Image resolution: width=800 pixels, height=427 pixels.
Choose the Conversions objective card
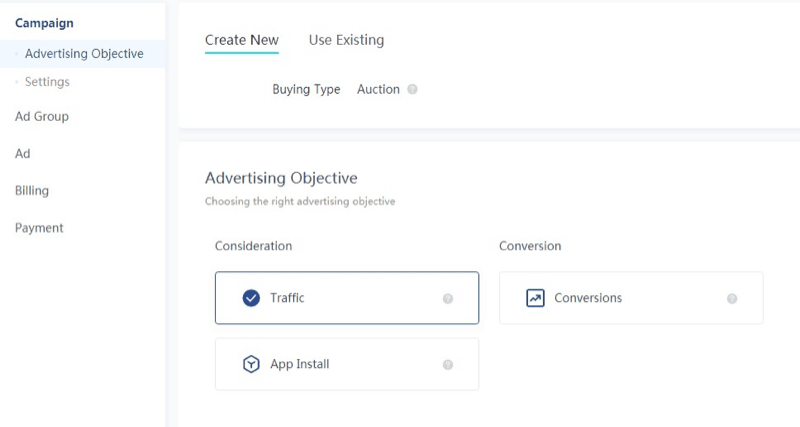tap(630, 298)
